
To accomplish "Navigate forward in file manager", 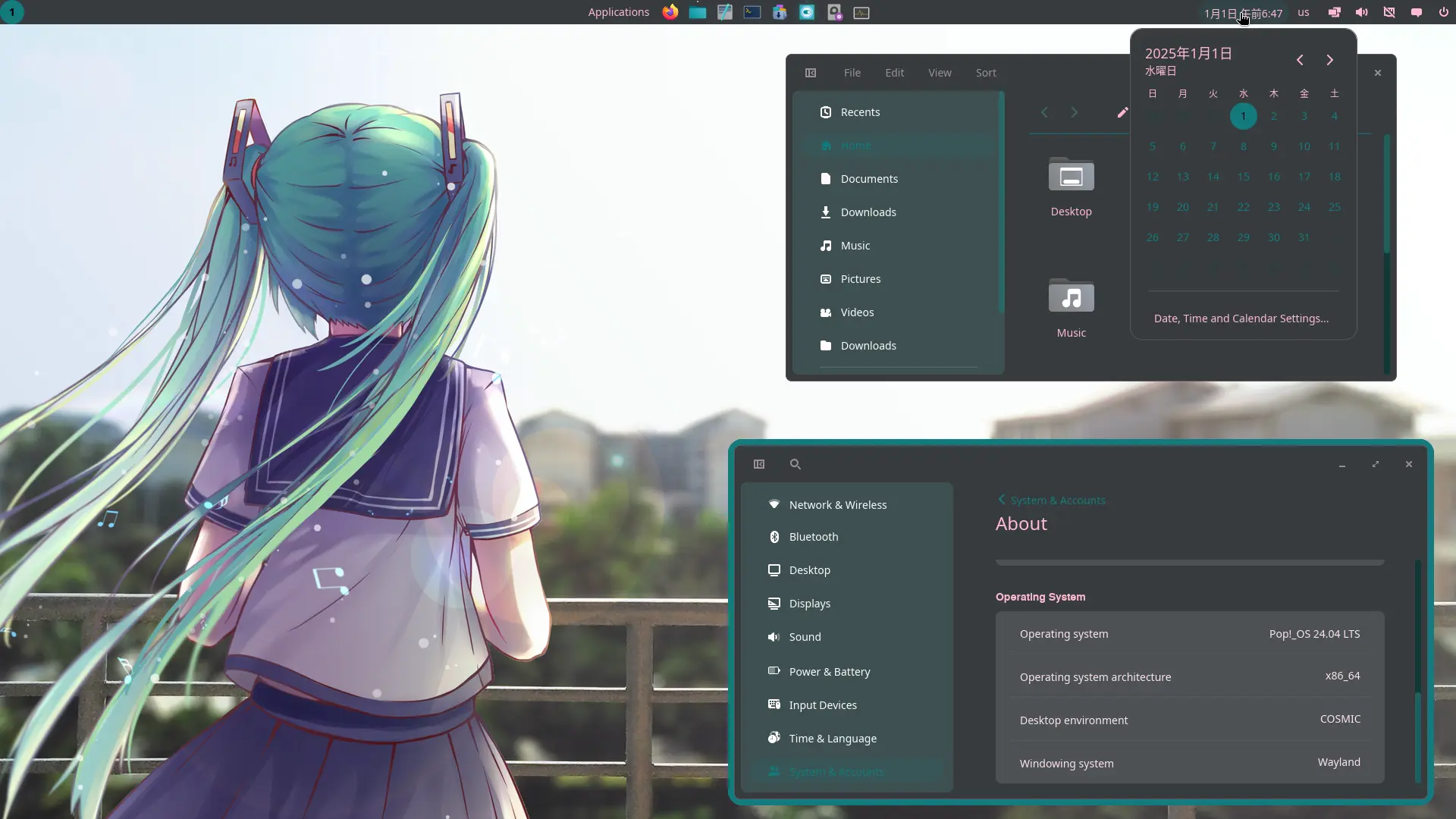I will point(1074,112).
